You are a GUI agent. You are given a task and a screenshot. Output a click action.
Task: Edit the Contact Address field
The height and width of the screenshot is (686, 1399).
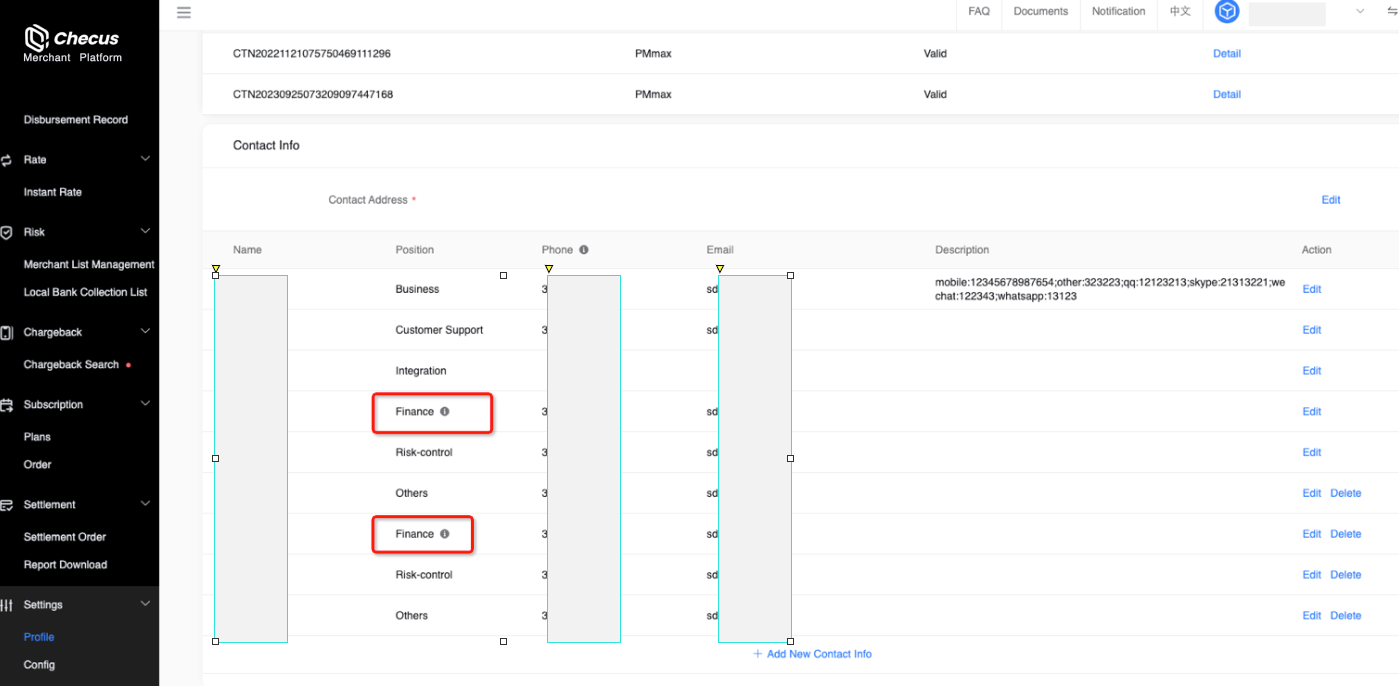click(1330, 200)
